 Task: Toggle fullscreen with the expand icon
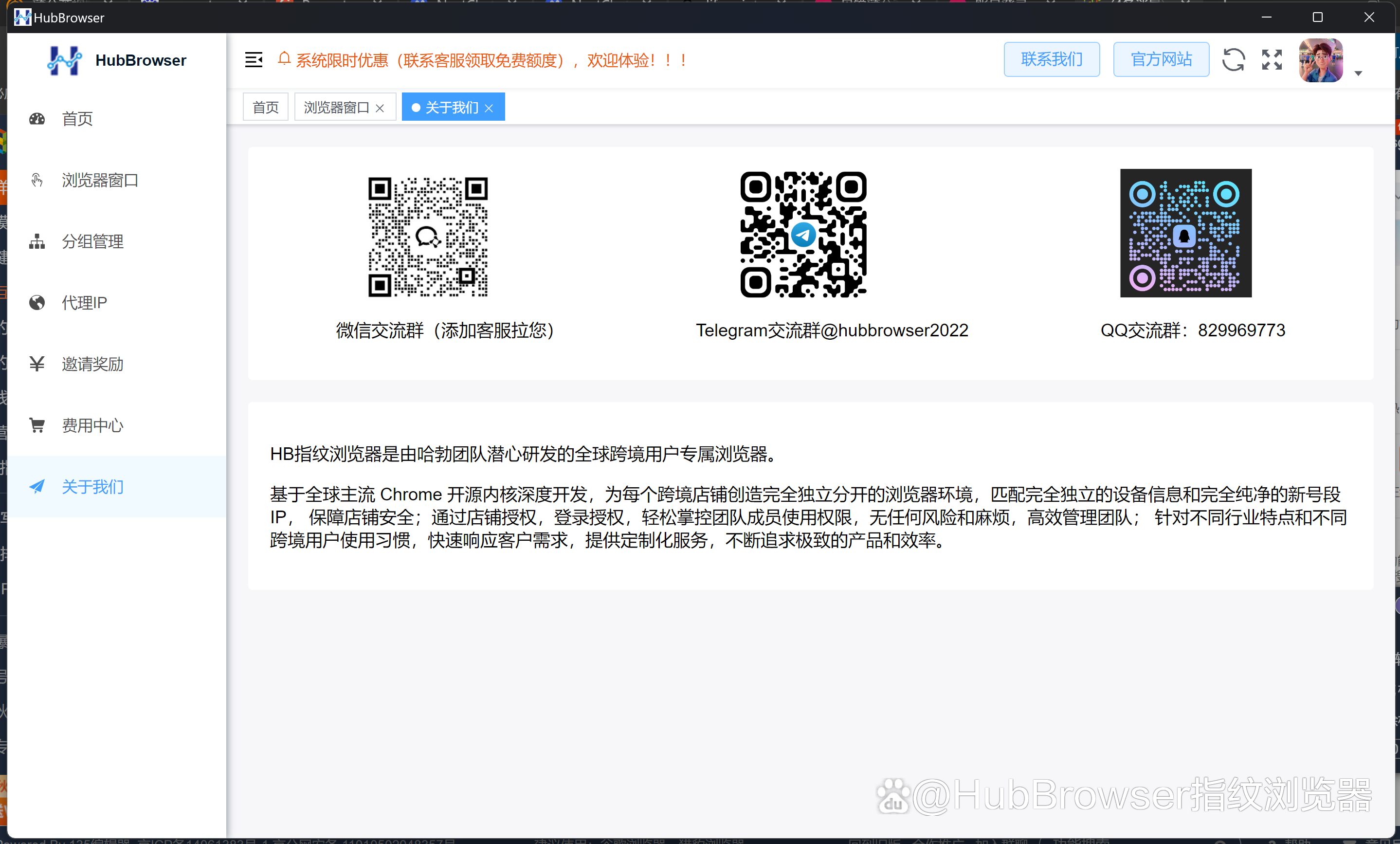point(1272,60)
